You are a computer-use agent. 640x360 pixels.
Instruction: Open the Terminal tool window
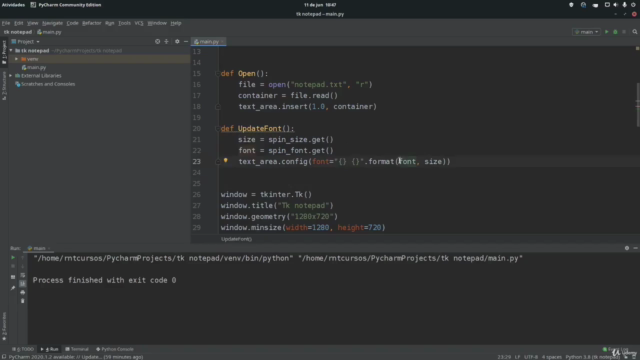pos(77,349)
